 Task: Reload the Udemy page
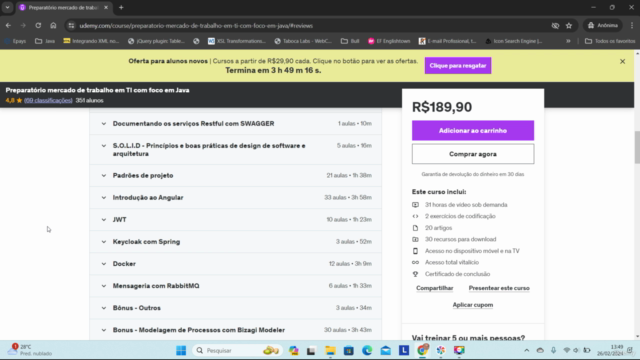(x=38, y=25)
